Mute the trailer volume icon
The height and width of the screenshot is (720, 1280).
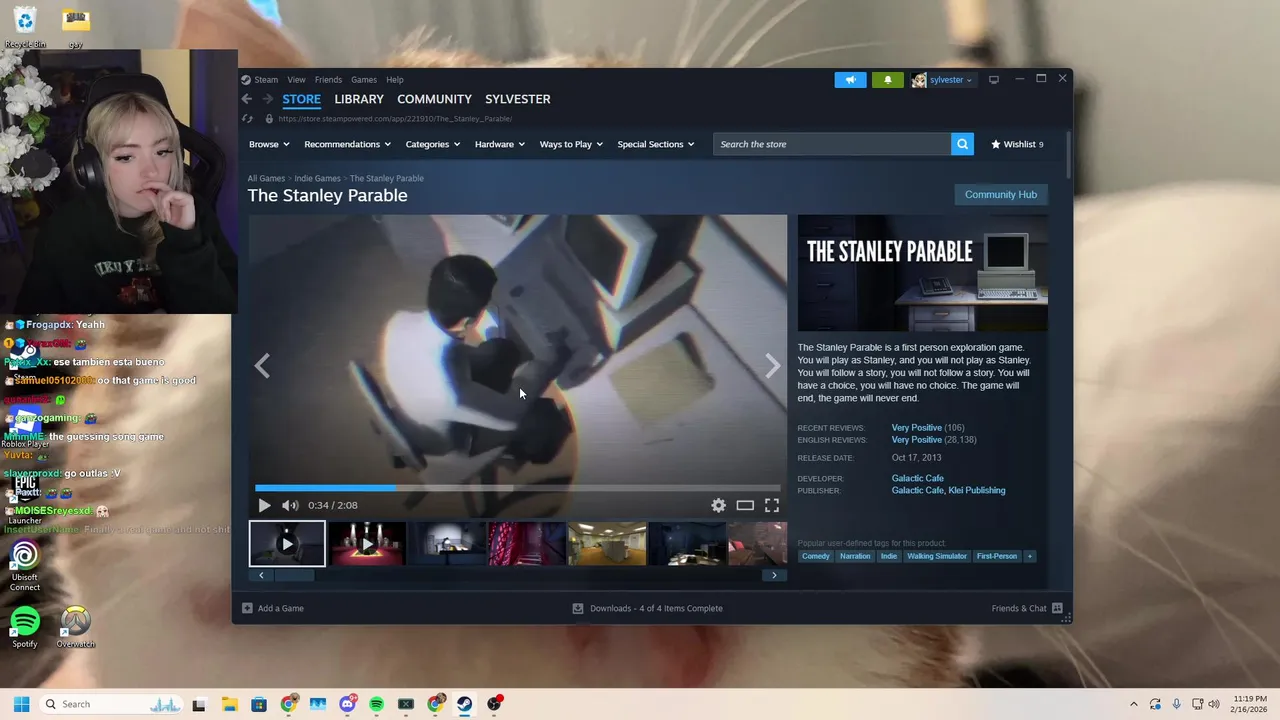pyautogui.click(x=290, y=505)
